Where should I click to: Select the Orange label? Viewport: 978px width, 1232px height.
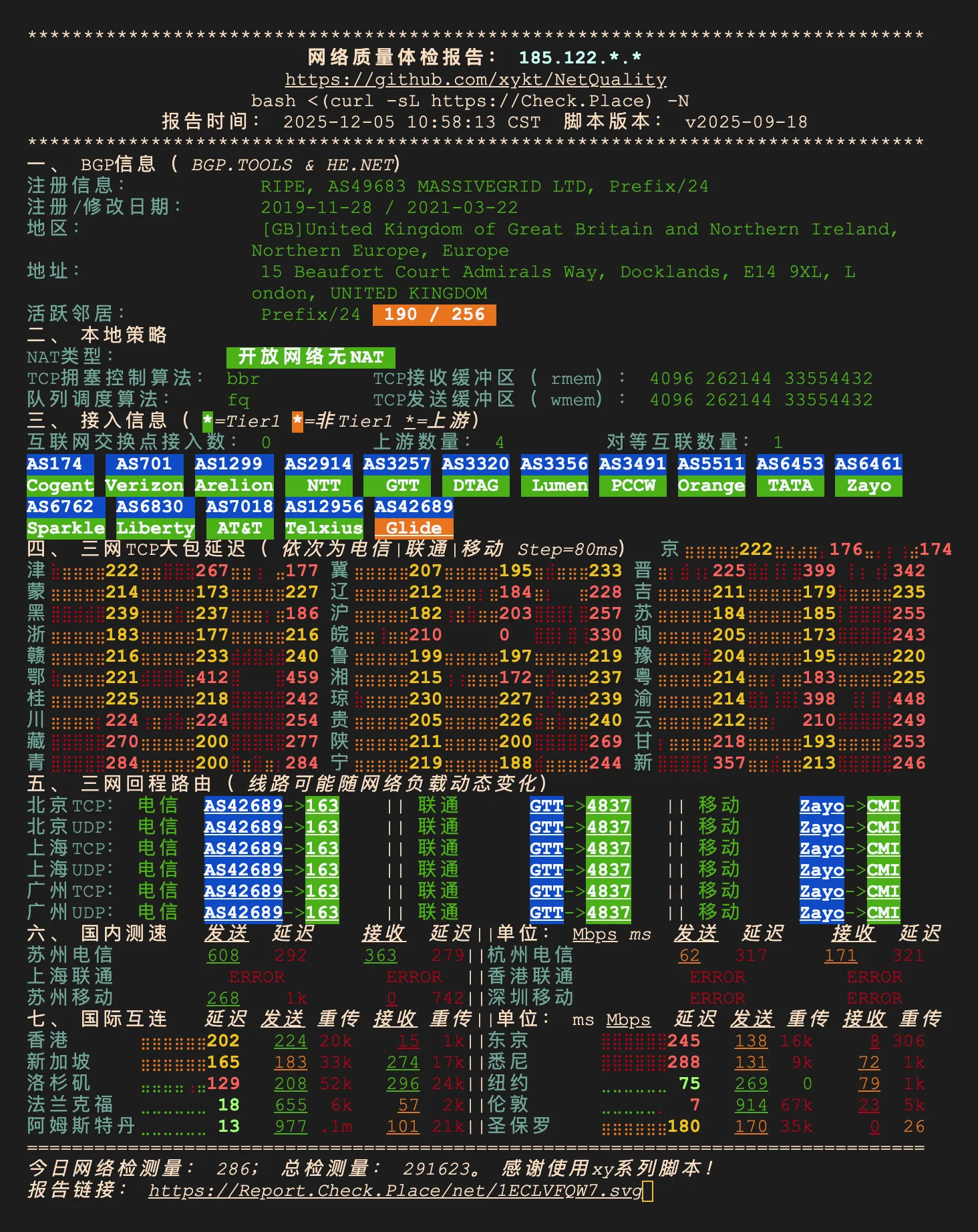click(711, 485)
